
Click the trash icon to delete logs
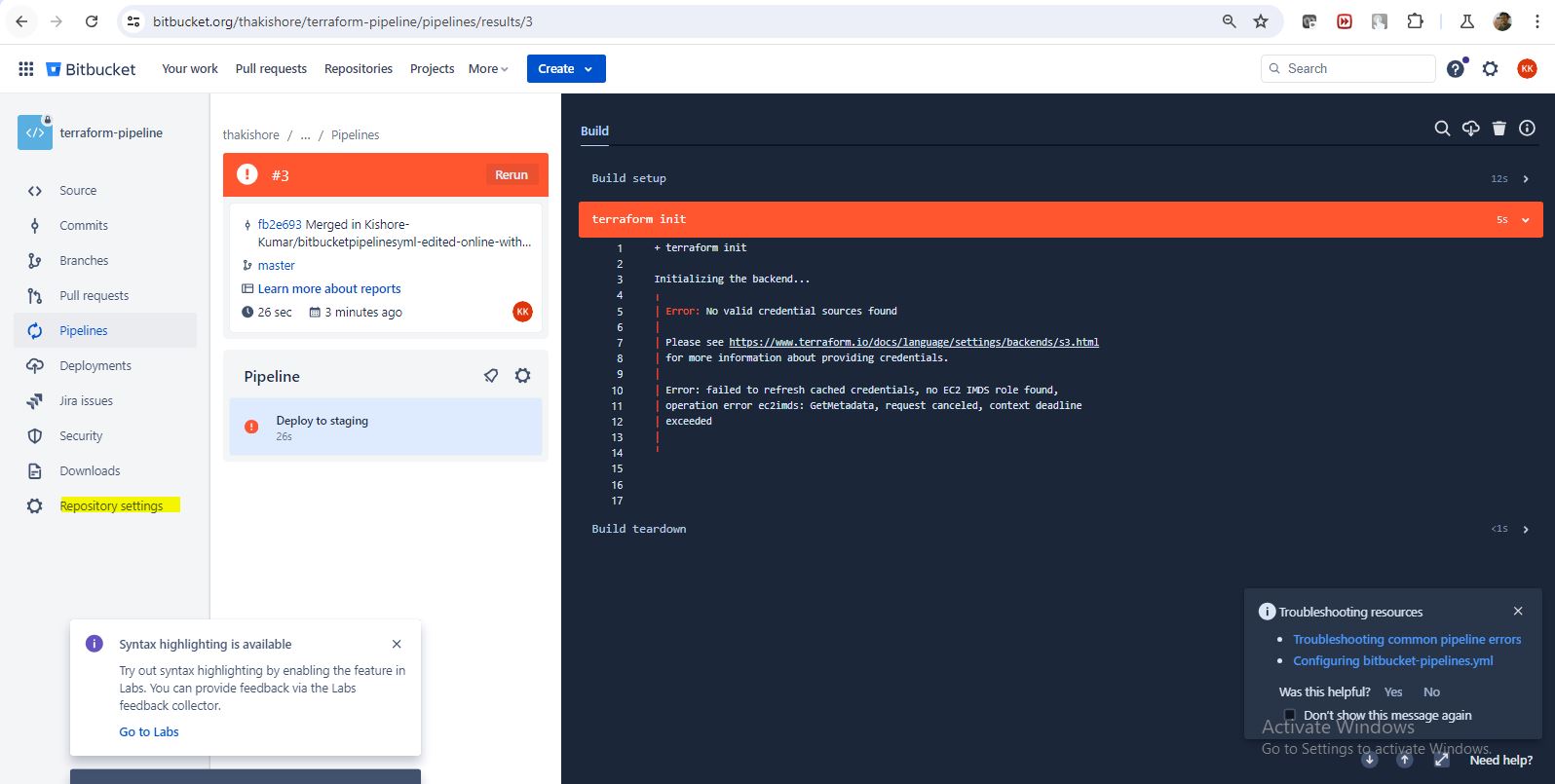(x=1498, y=129)
